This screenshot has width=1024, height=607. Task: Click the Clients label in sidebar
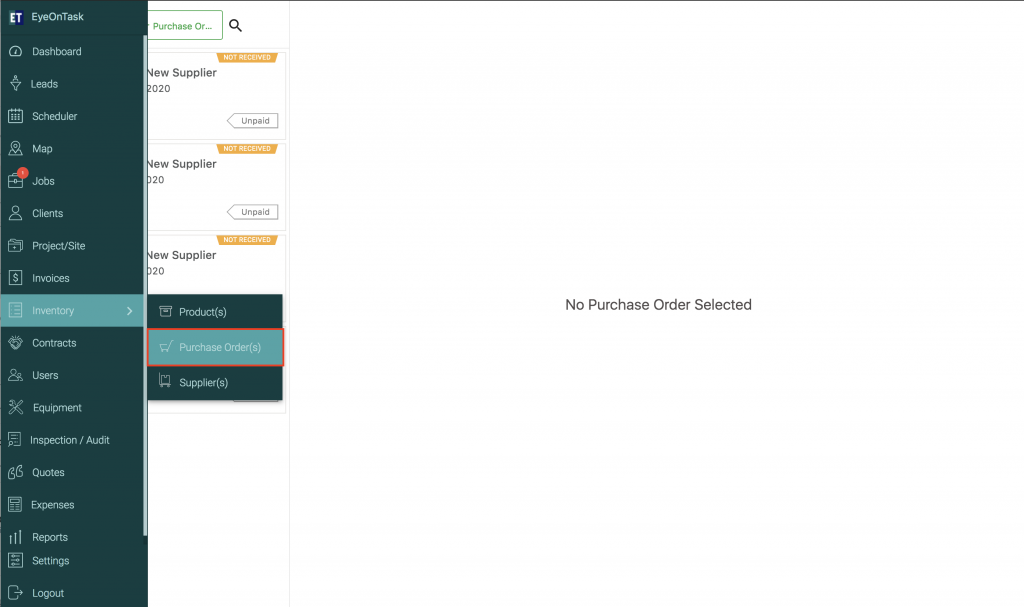click(48, 213)
